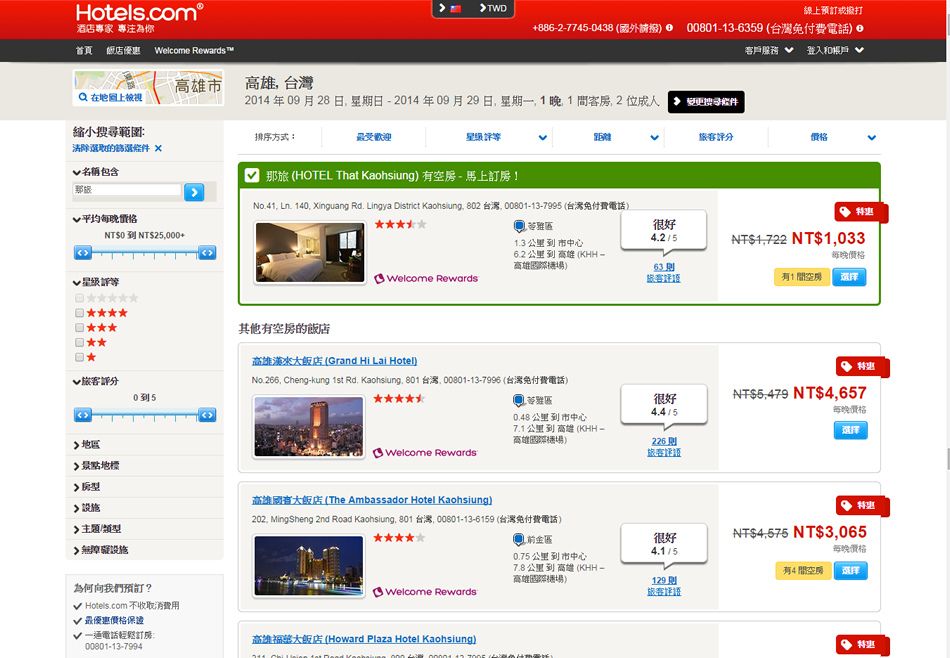
Task: Open the distance sort dropdown
Action: point(654,138)
